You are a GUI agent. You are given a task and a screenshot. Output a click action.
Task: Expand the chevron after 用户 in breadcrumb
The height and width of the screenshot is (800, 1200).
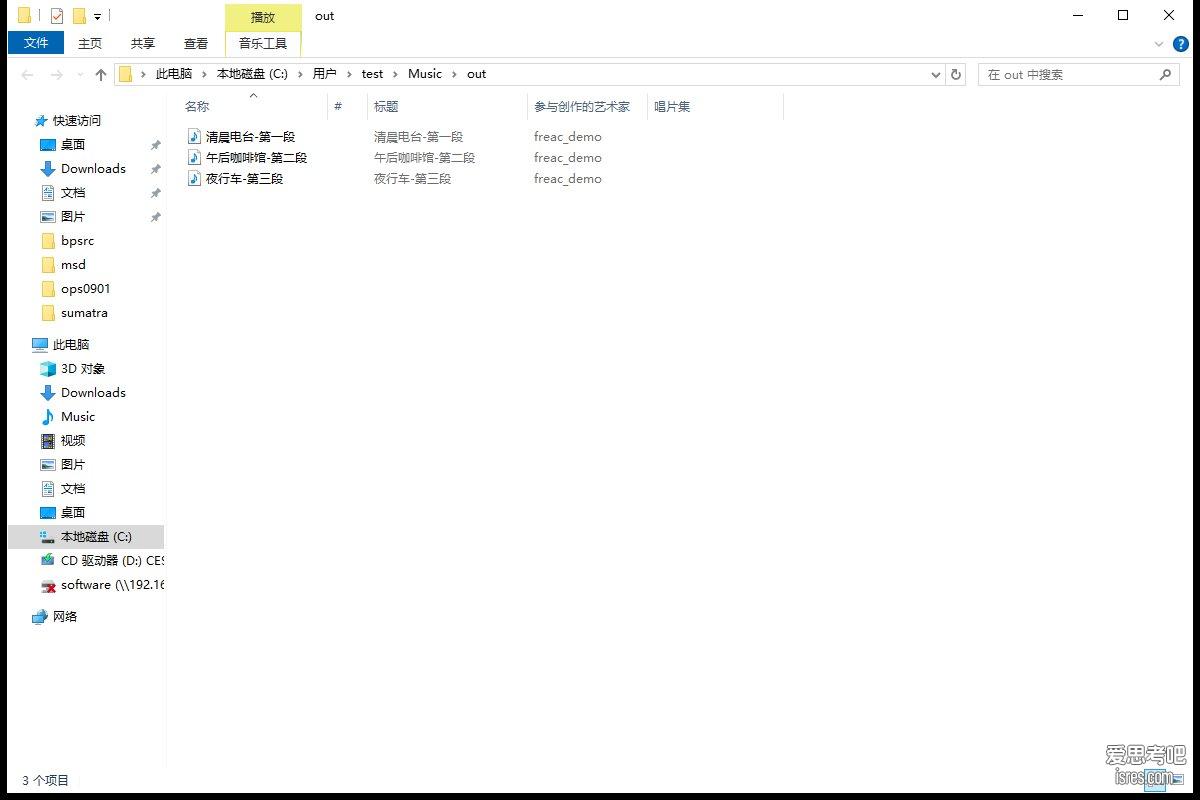coord(349,74)
